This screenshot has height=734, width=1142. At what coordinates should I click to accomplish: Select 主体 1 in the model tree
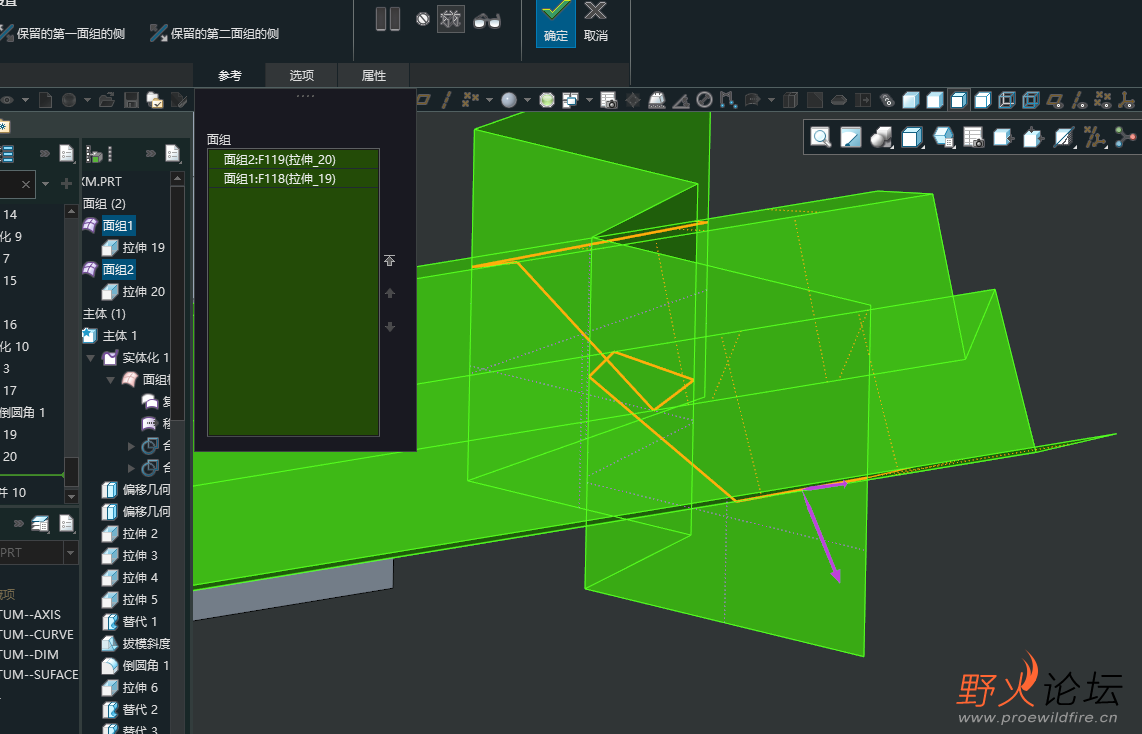coord(110,336)
